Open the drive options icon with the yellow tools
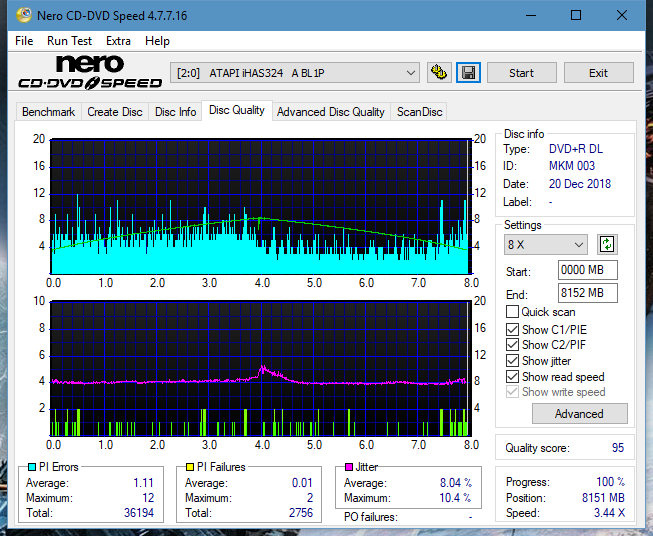 (x=439, y=73)
